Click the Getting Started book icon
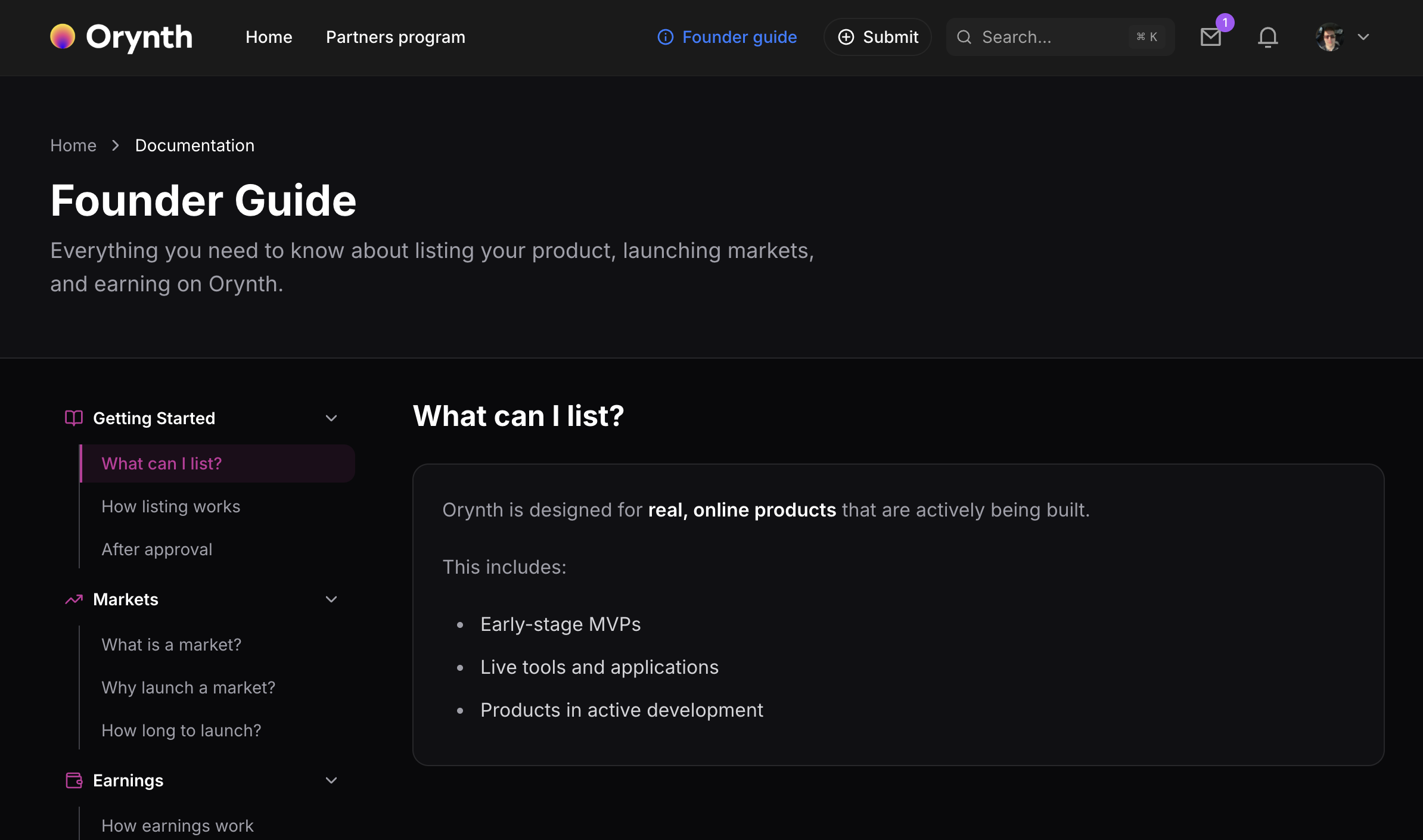 pyautogui.click(x=74, y=418)
